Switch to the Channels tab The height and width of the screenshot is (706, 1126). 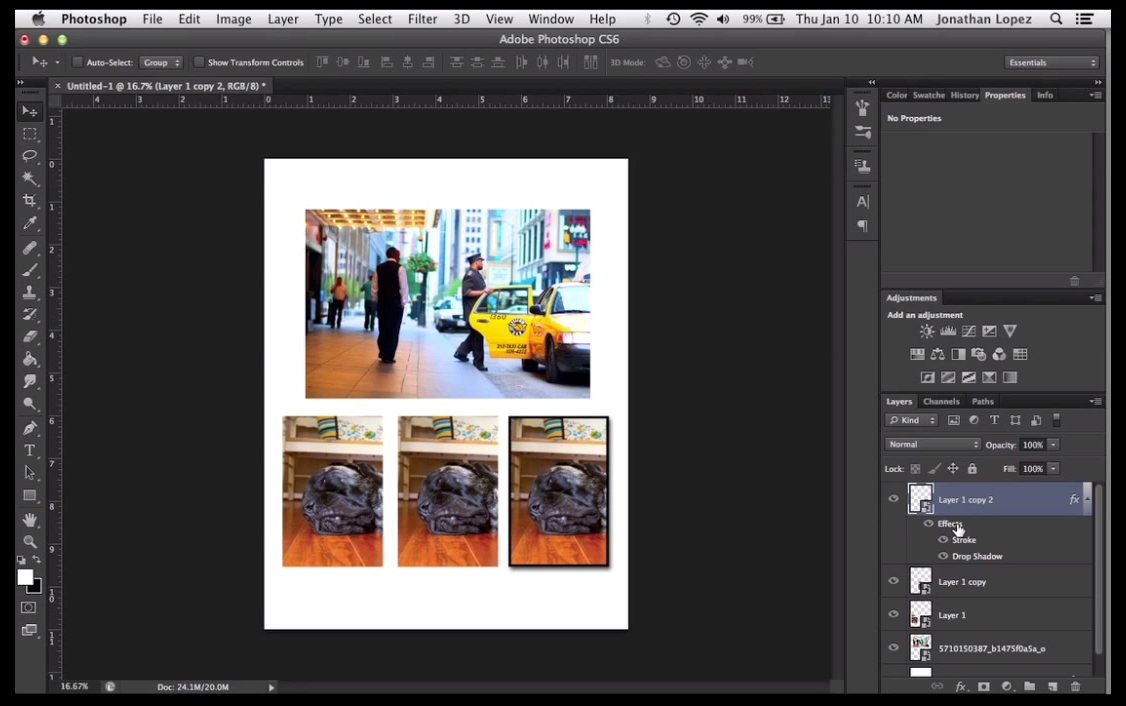(x=941, y=400)
